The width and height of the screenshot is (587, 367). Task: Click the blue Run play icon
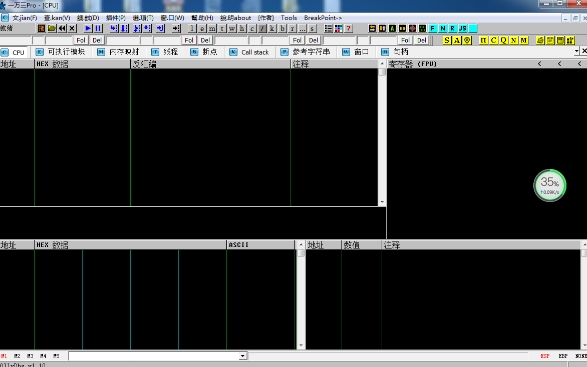pyautogui.click(x=88, y=28)
